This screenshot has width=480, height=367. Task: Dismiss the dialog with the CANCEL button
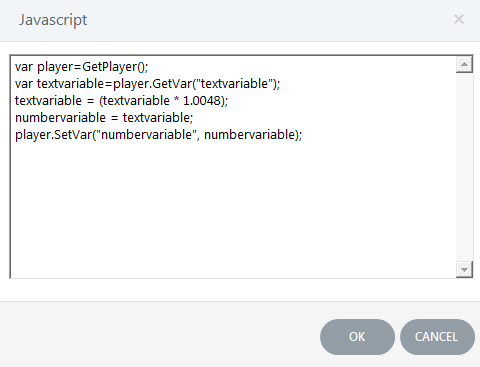[x=437, y=337]
